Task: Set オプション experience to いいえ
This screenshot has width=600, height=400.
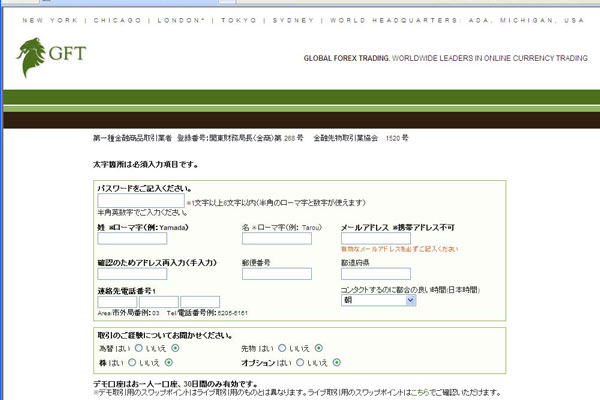Action: pos(337,362)
